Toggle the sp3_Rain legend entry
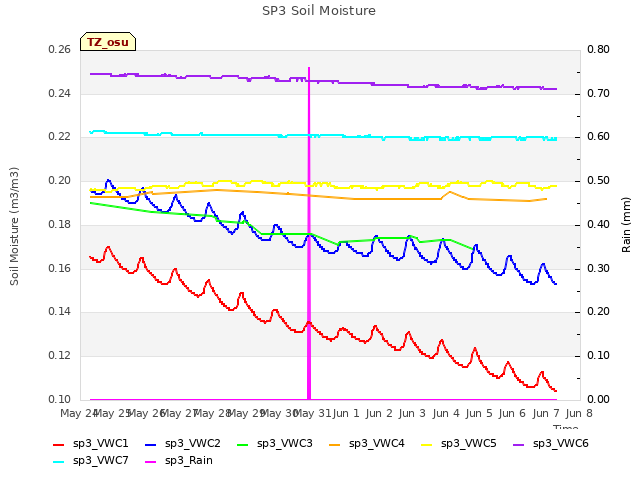The width and height of the screenshot is (640, 480). [x=179, y=461]
